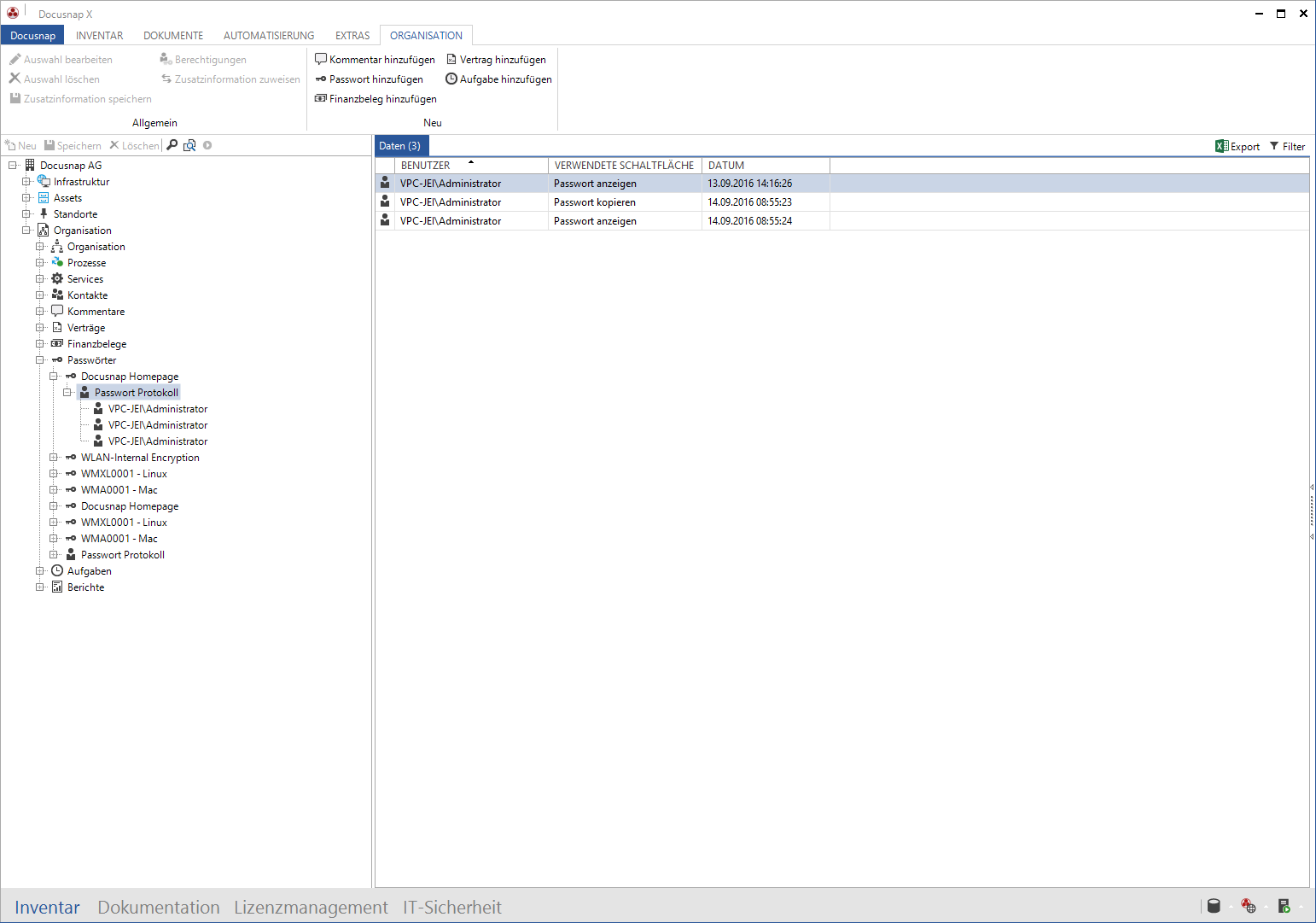Click the Services gear icon in tree
The image size is (1316, 923).
tap(57, 278)
